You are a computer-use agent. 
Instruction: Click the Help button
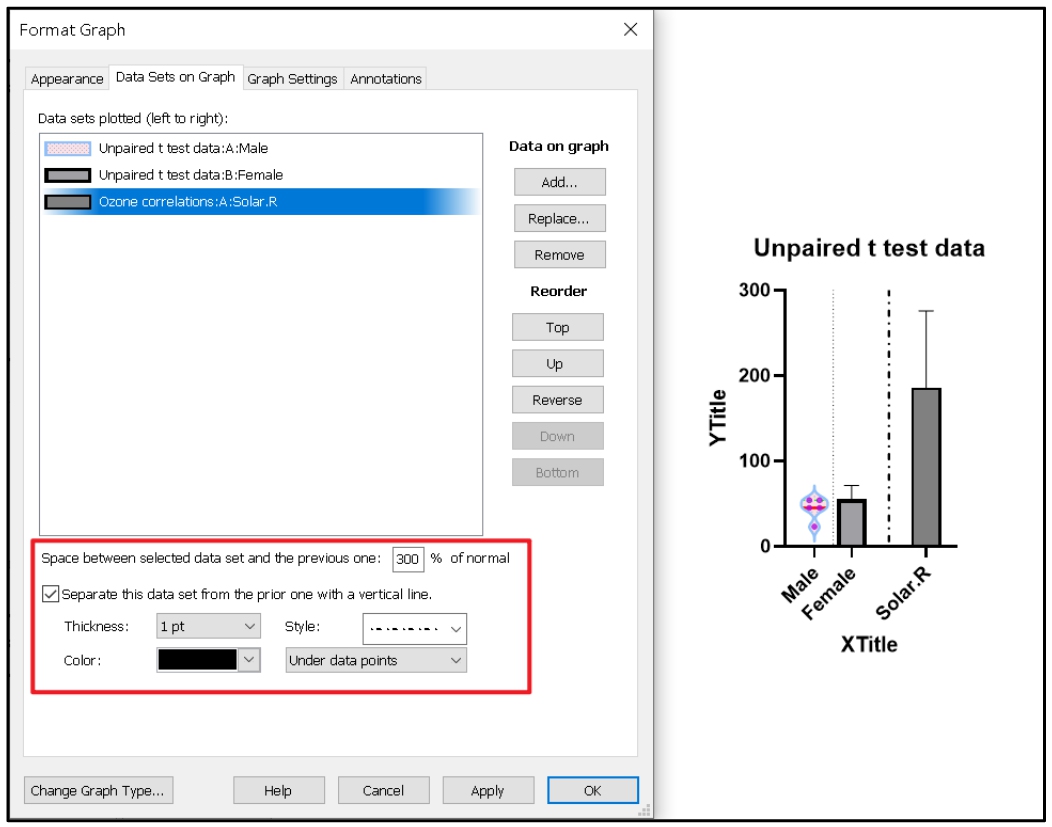coord(278,790)
